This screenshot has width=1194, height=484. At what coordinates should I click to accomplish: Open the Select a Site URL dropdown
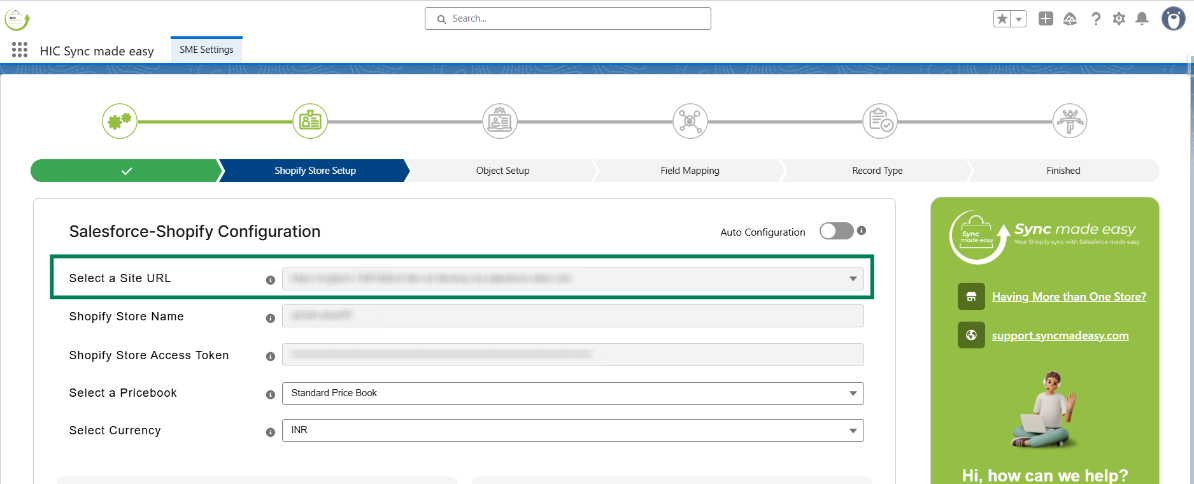pos(573,279)
